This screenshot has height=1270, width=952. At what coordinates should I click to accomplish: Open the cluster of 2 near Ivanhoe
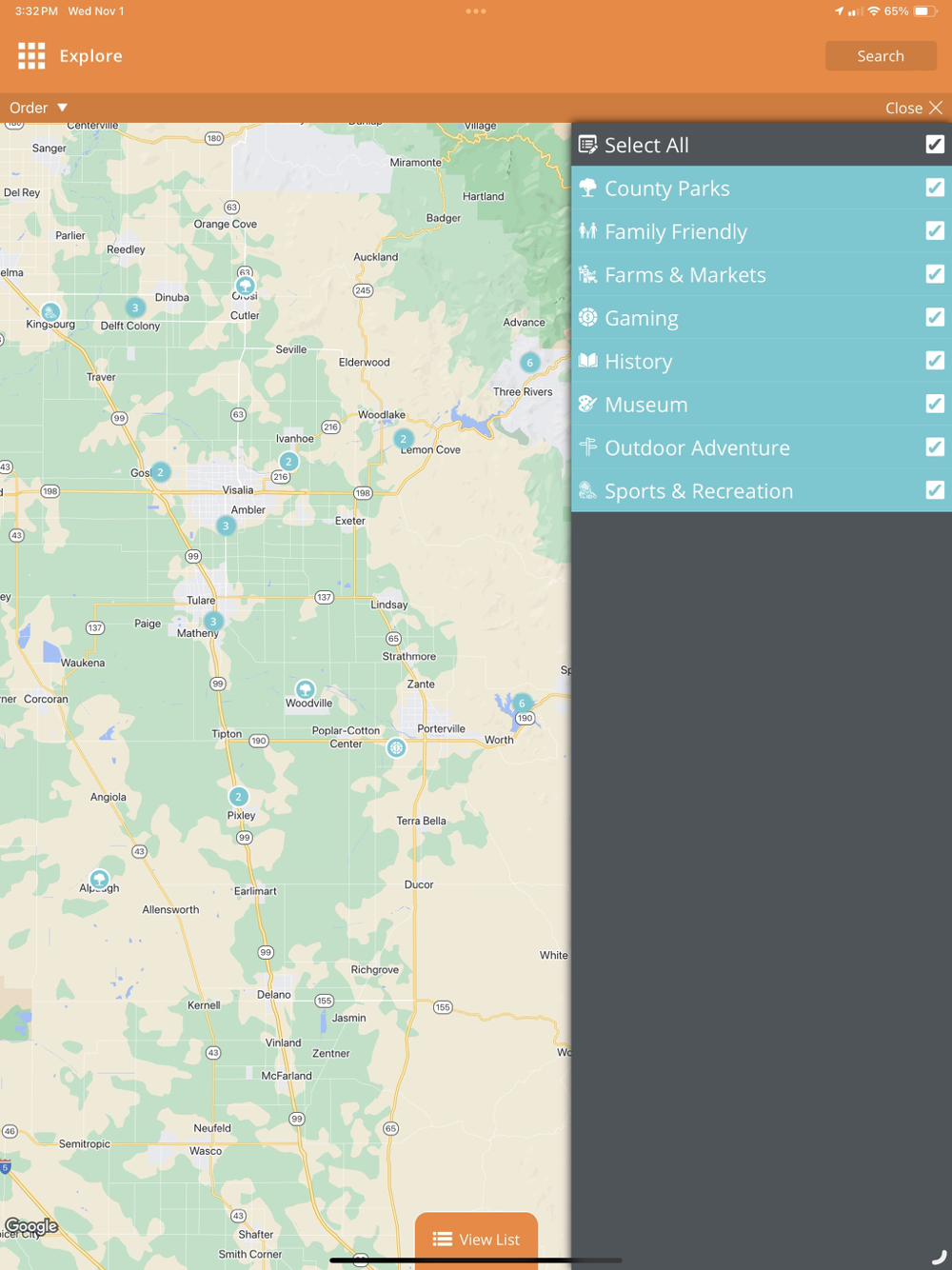tap(288, 461)
